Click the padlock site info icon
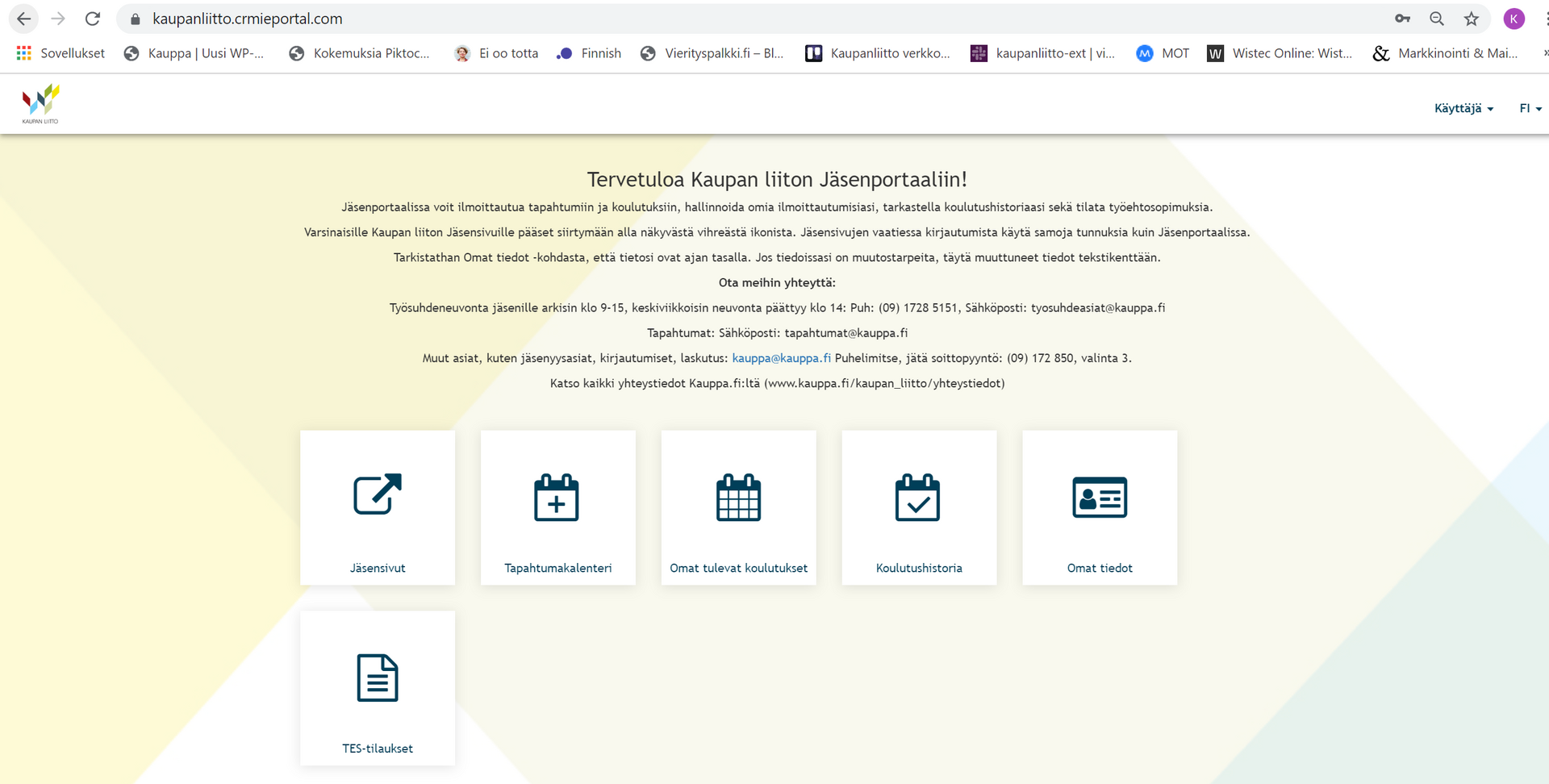 (x=135, y=19)
